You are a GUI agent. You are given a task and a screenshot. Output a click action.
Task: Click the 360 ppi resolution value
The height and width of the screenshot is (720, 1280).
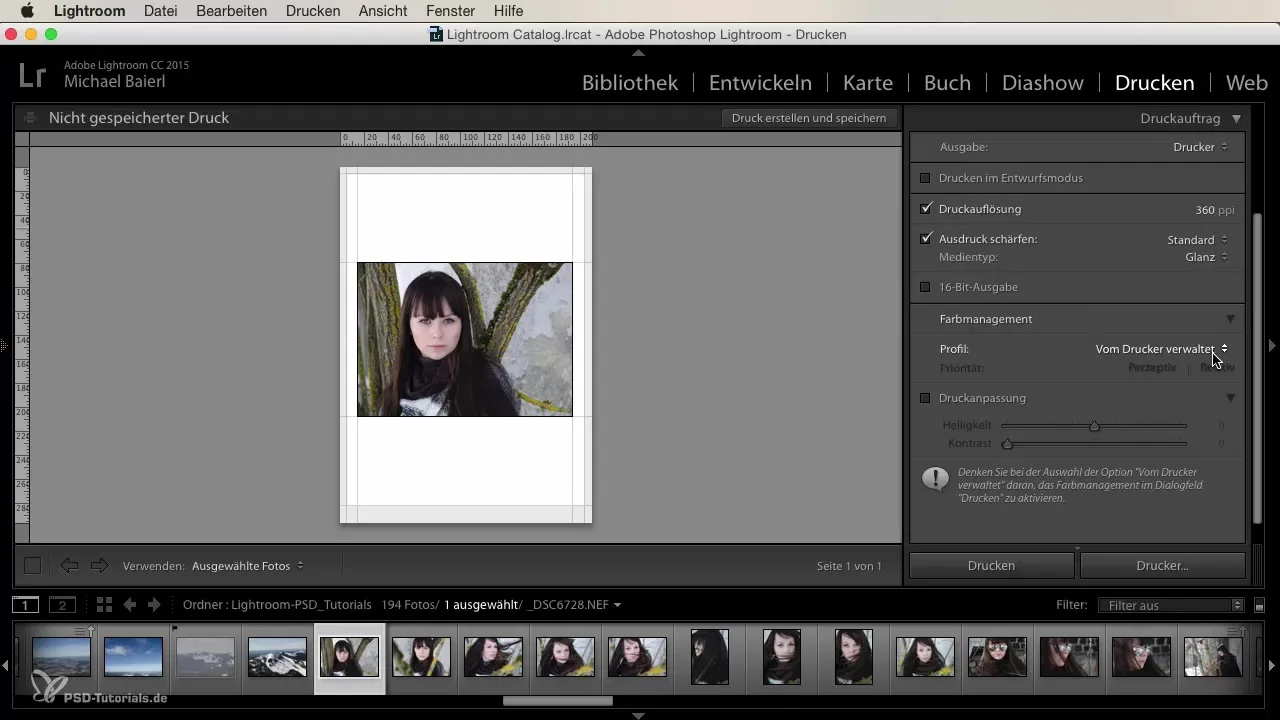click(x=1204, y=210)
